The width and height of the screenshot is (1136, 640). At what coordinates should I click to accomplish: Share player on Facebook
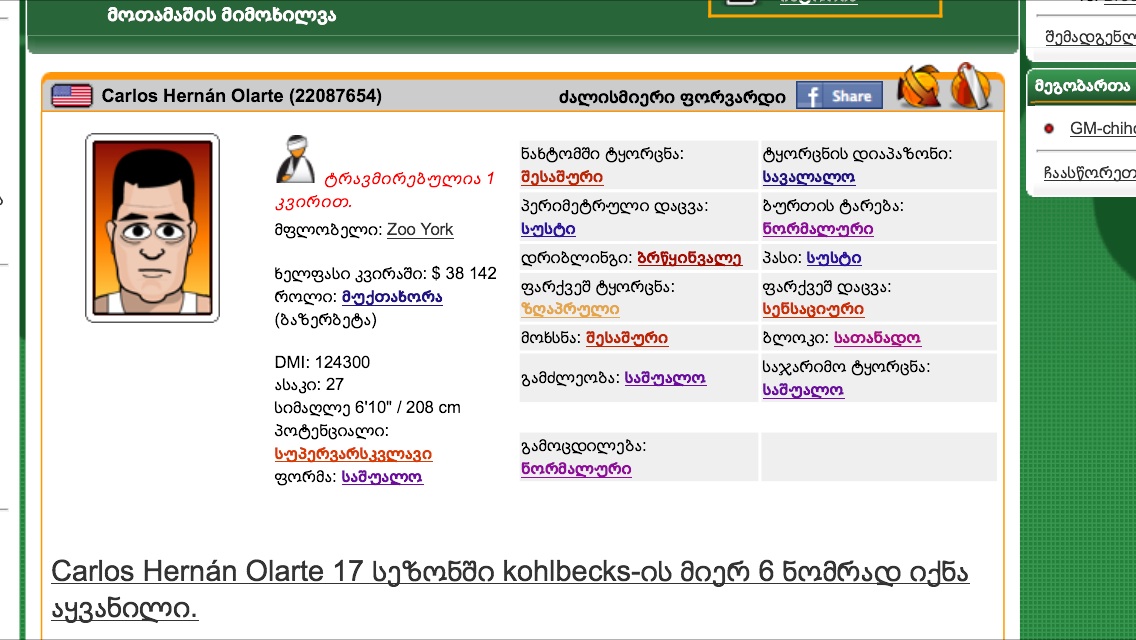(839, 96)
